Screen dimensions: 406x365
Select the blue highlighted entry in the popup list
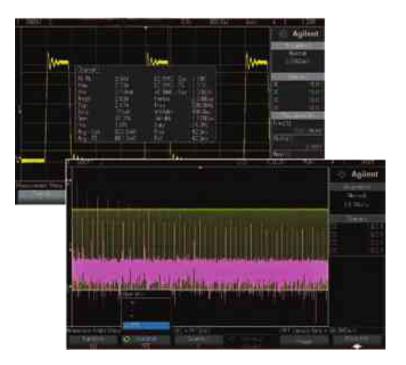pos(146,325)
